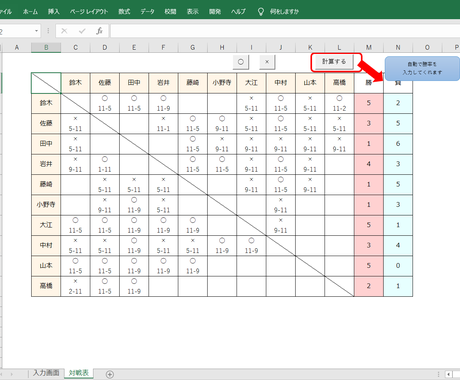Select the 高橋 row wins cell showing 2
This screenshot has height=380, width=460.
(369, 286)
